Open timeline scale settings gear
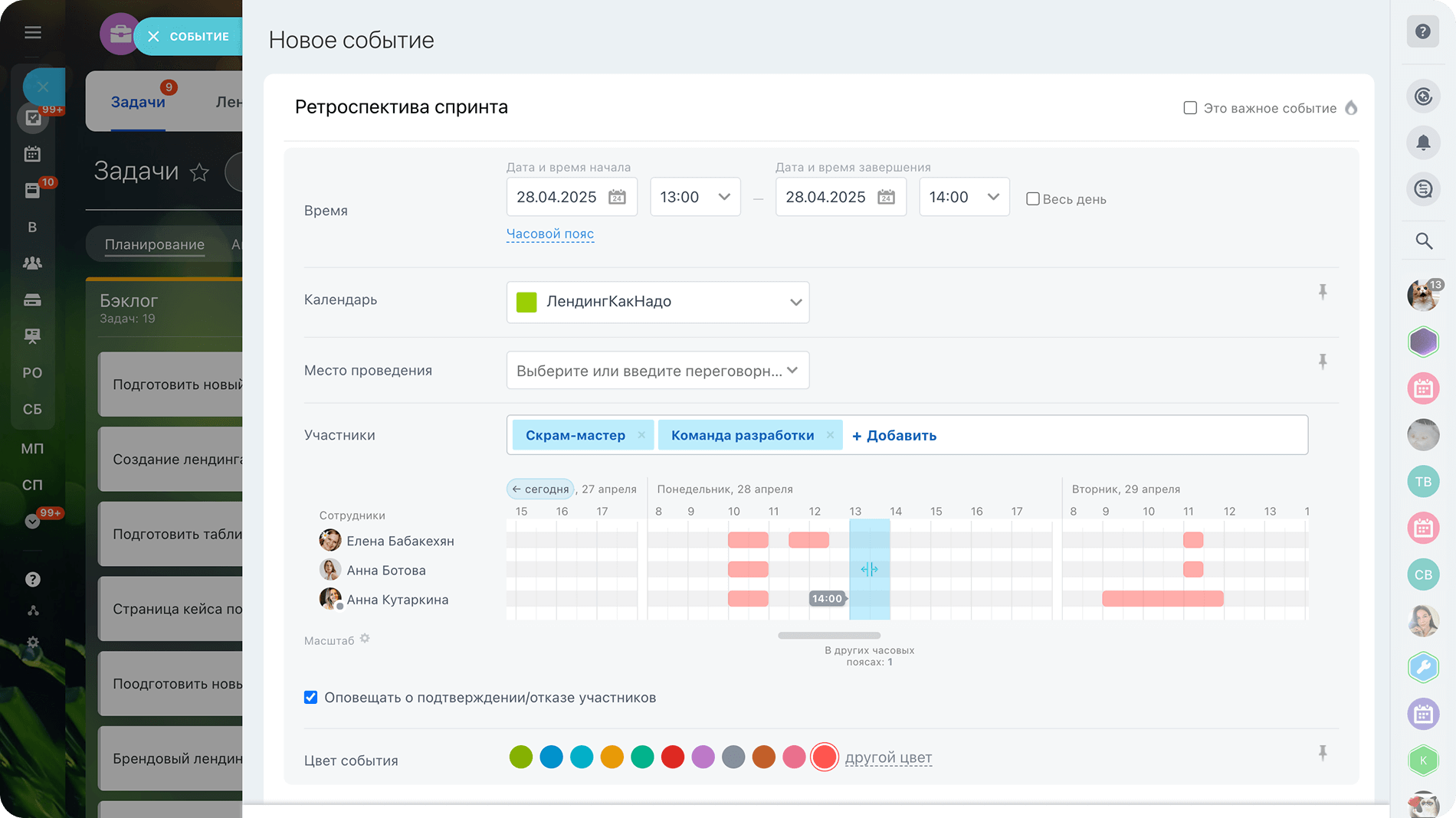 click(x=365, y=639)
